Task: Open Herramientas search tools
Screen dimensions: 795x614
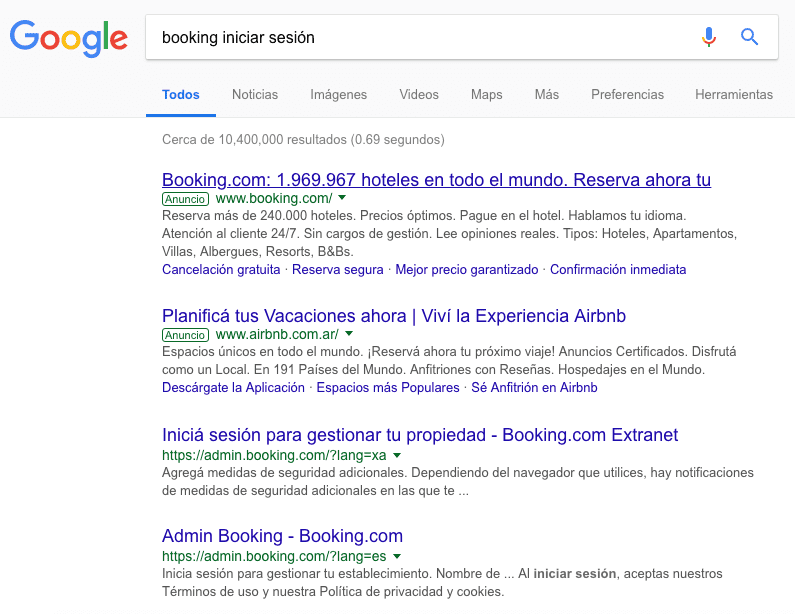Action: coord(734,94)
